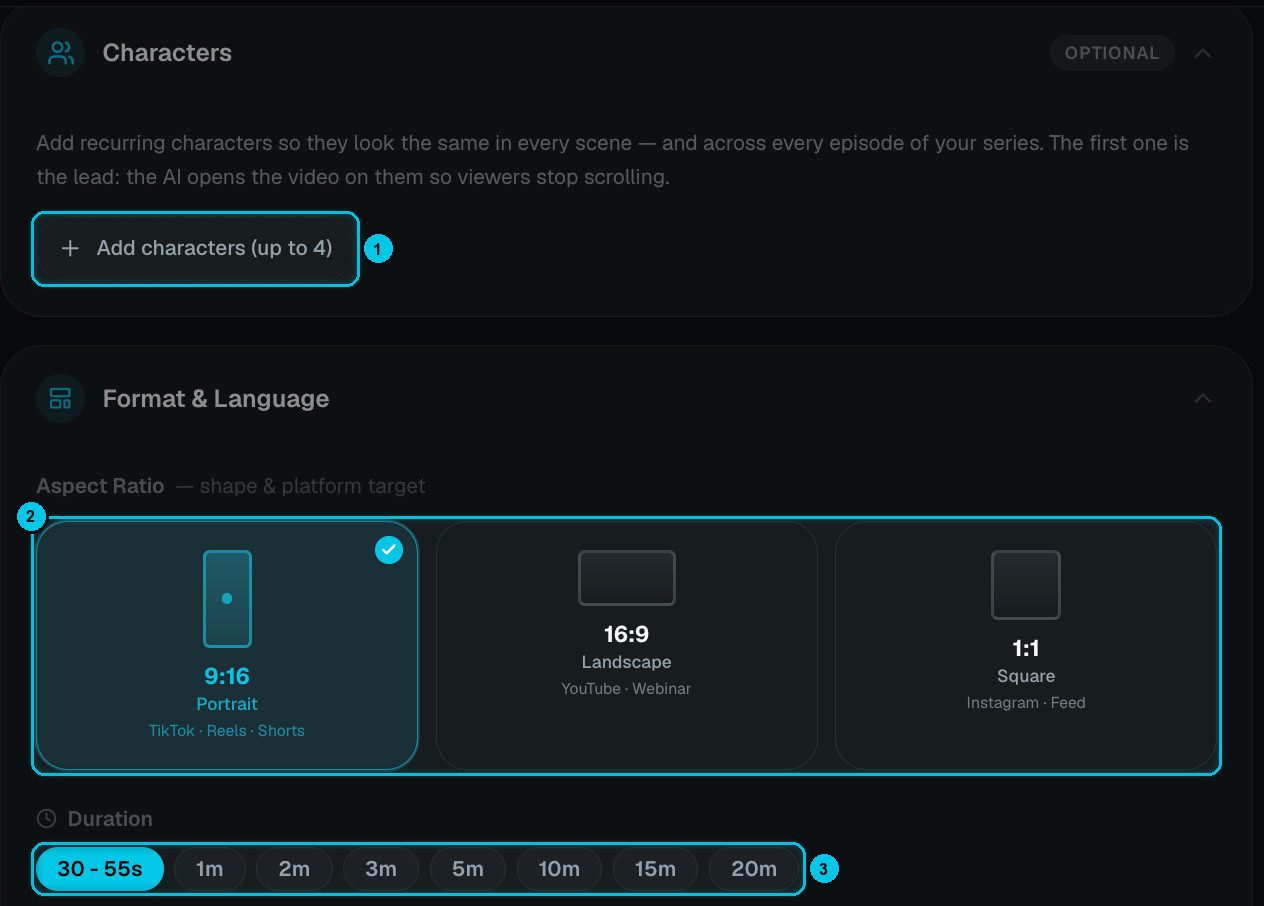Click the checkmark badge on the Portrait card
This screenshot has height=906, width=1264.
click(x=389, y=549)
